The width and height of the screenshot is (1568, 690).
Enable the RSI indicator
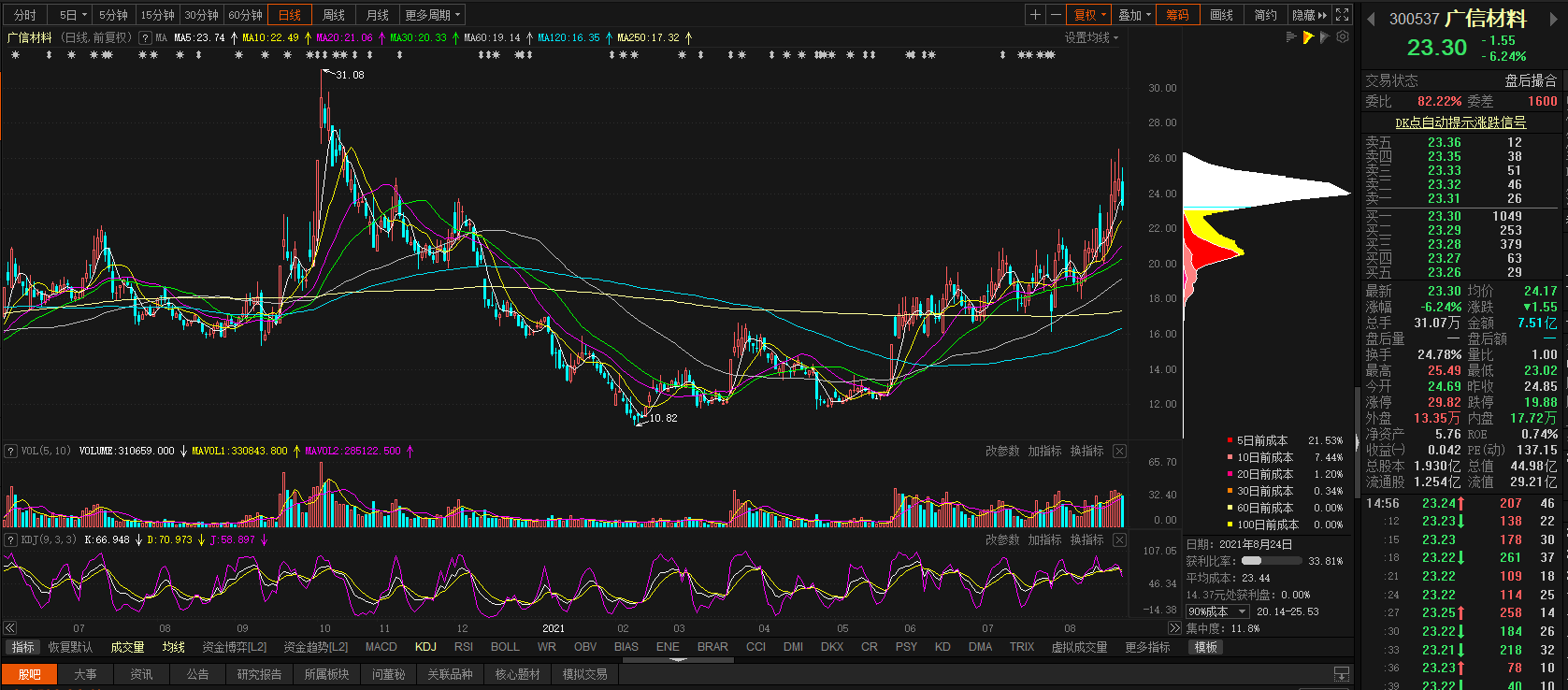464,647
